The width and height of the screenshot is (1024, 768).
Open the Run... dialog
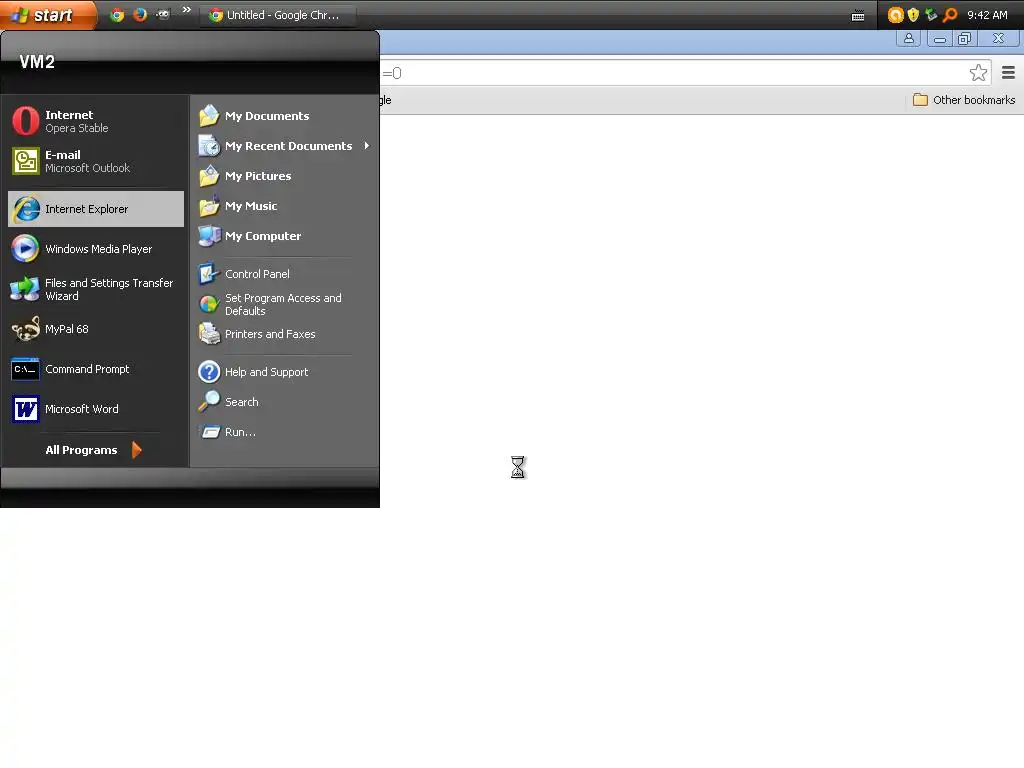(x=285, y=432)
